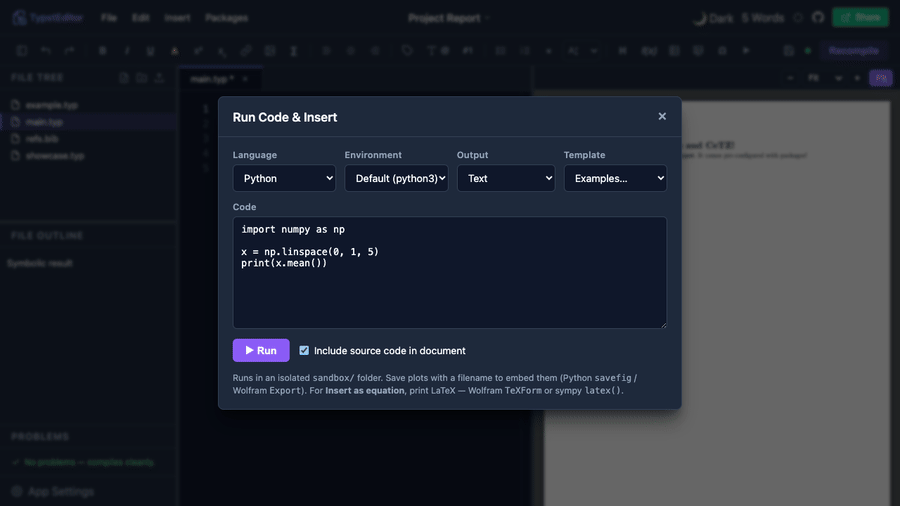Screen dimensions: 900x506
Task: Click the Recompile button
Action: point(854,50)
